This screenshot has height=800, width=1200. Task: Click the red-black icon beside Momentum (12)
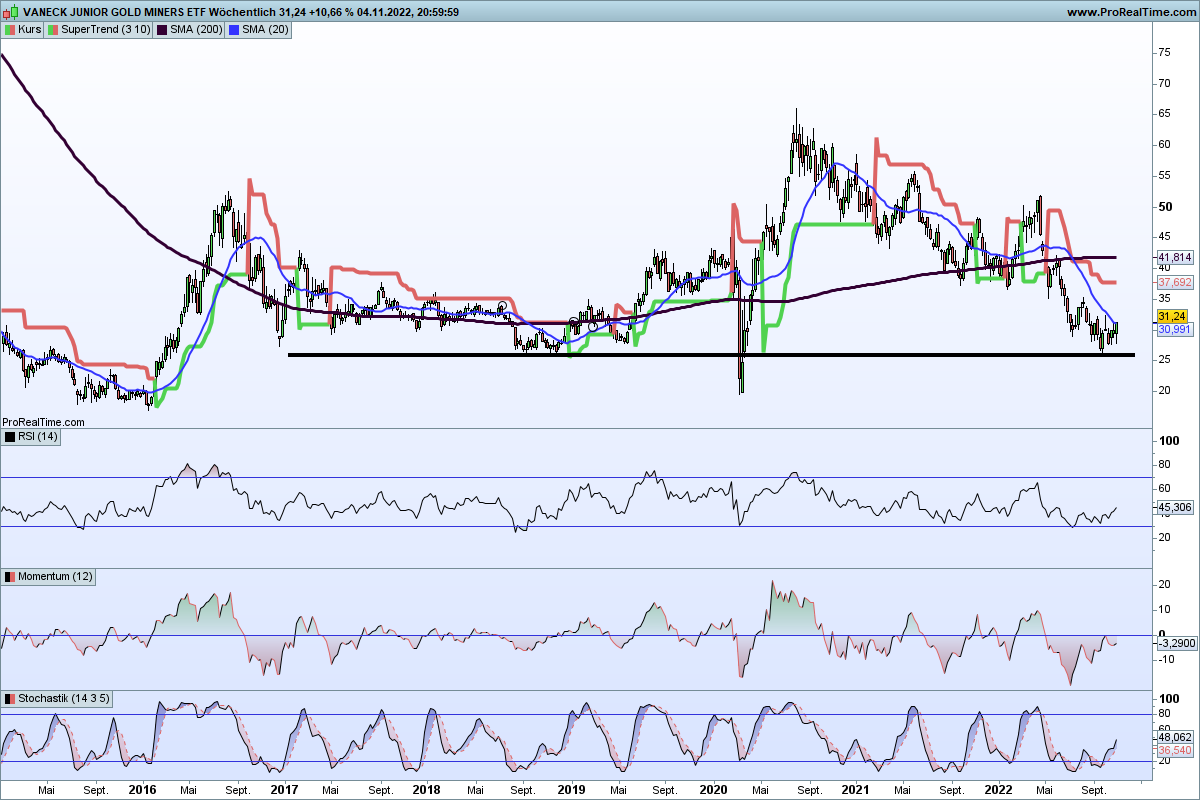(x=9, y=578)
